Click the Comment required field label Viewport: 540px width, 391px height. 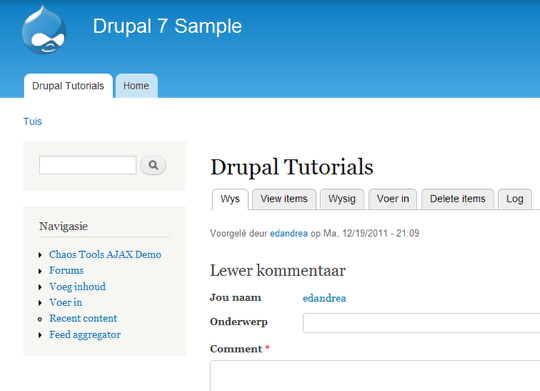tap(240, 349)
